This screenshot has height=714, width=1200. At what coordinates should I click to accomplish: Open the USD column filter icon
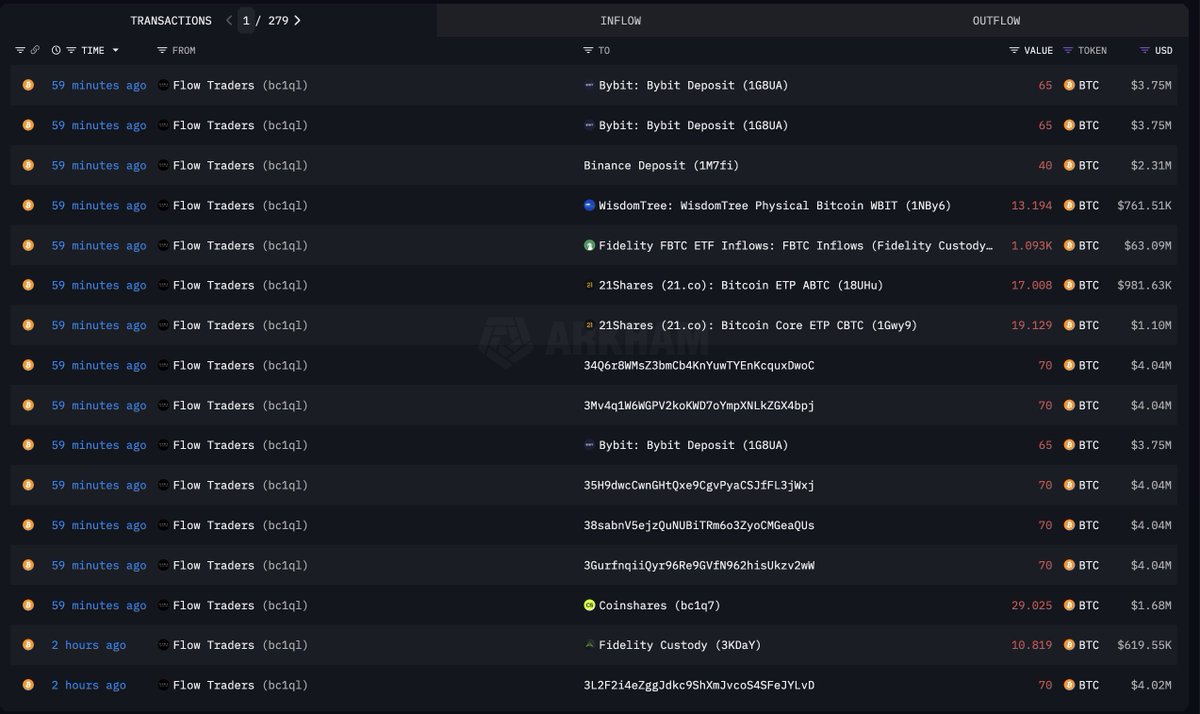click(x=1145, y=50)
